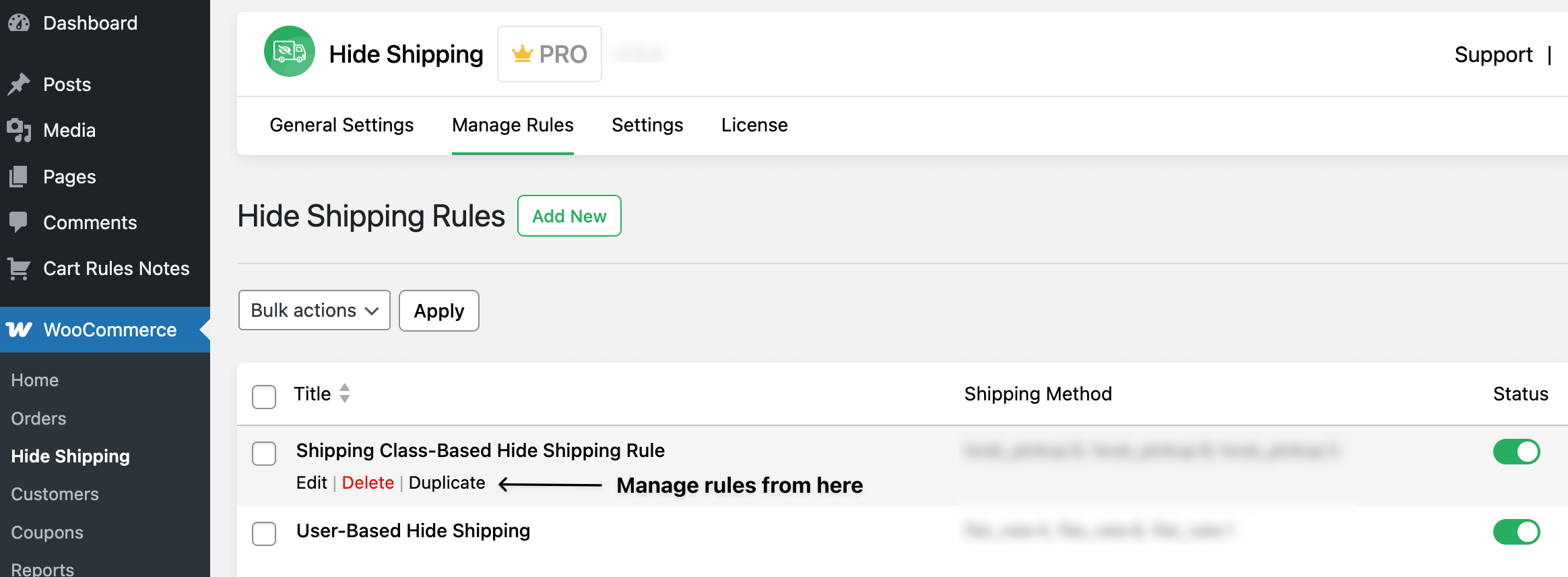
Task: Click the Comments bubble icon
Action: [x=18, y=222]
